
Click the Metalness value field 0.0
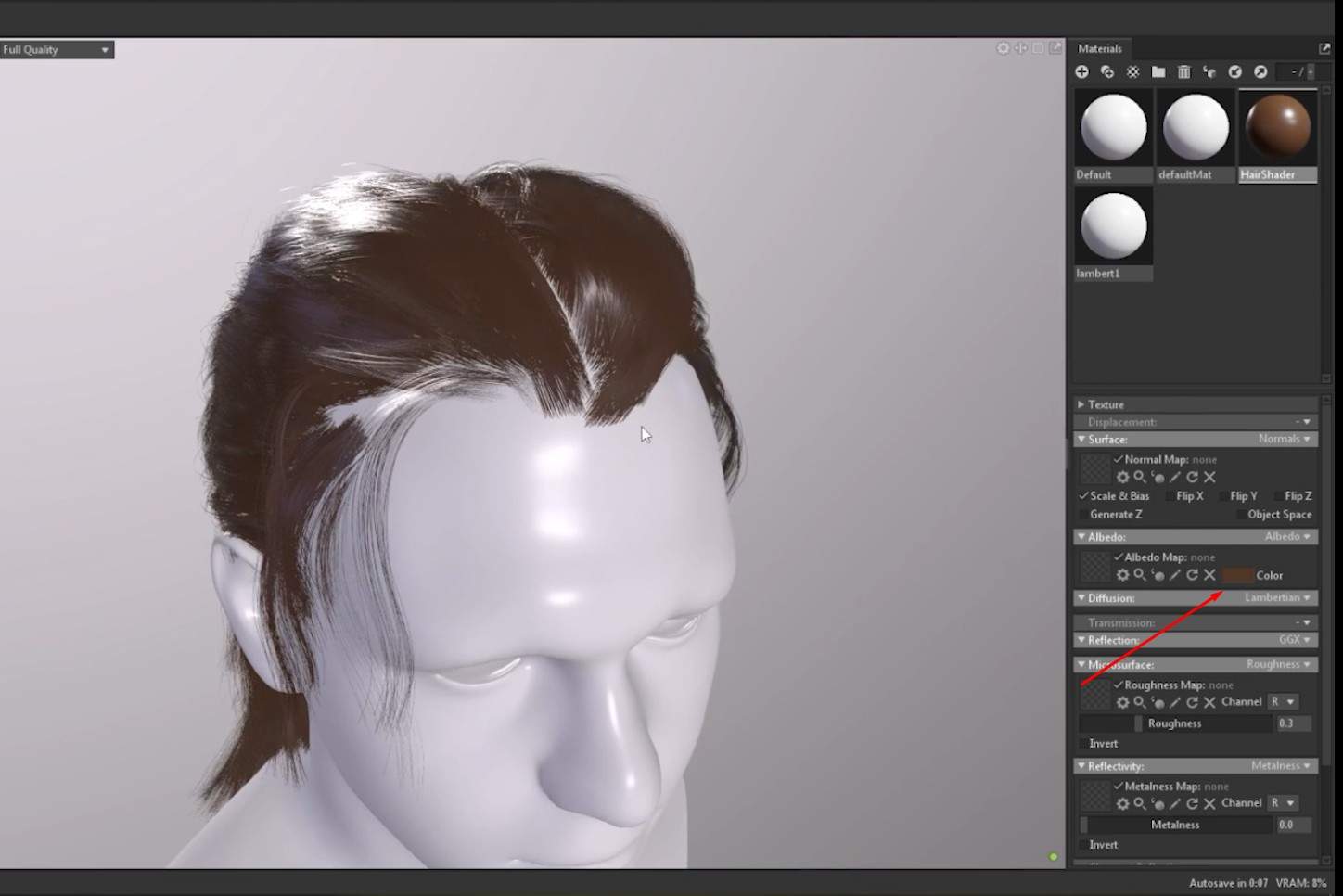click(1292, 825)
